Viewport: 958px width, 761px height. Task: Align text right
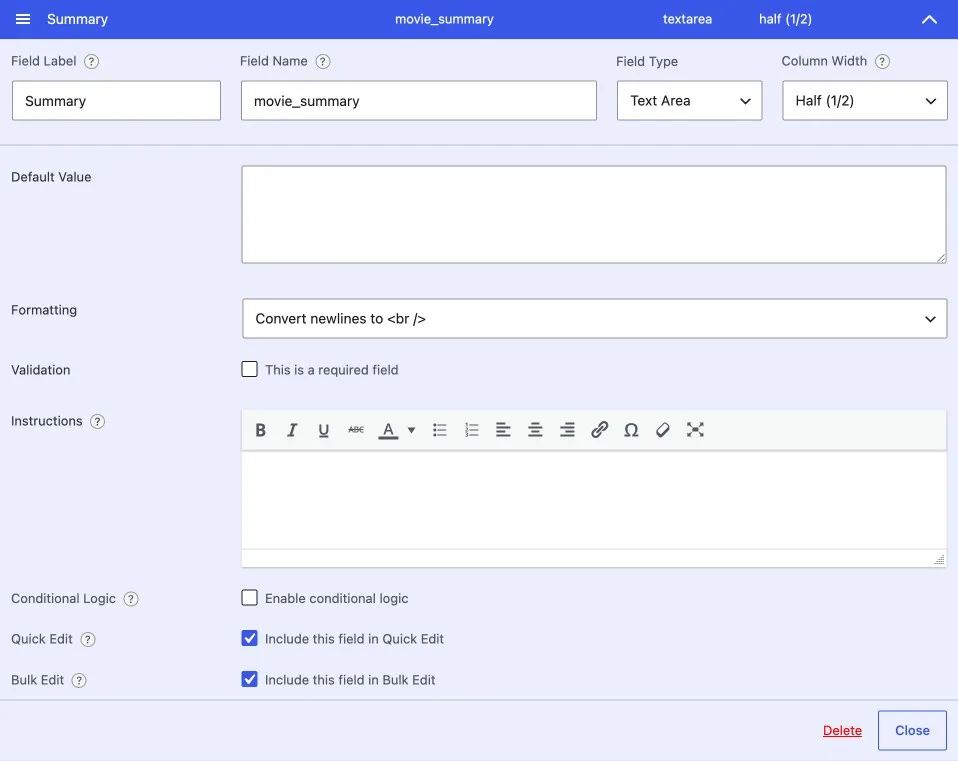pos(567,430)
